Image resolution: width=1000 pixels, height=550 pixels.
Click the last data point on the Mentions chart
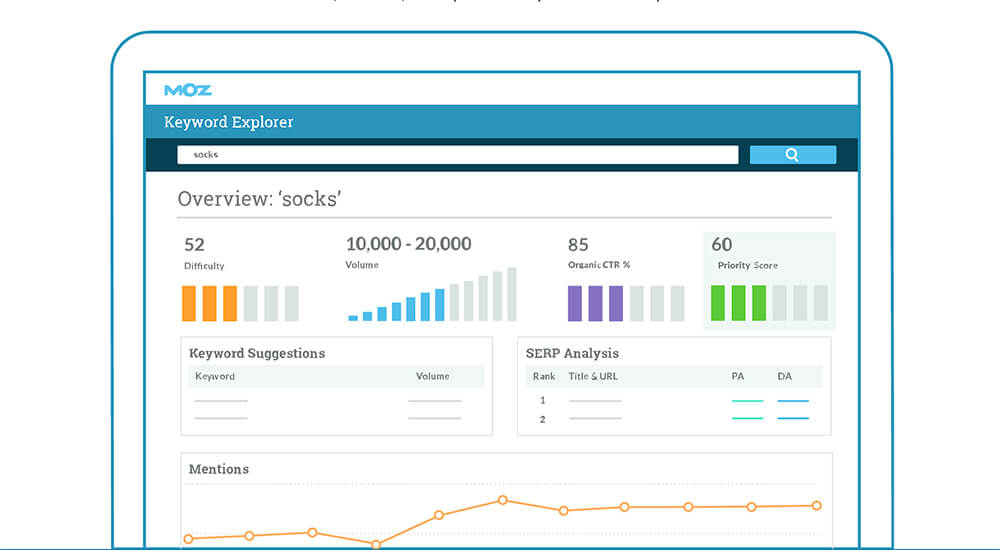[x=816, y=505]
